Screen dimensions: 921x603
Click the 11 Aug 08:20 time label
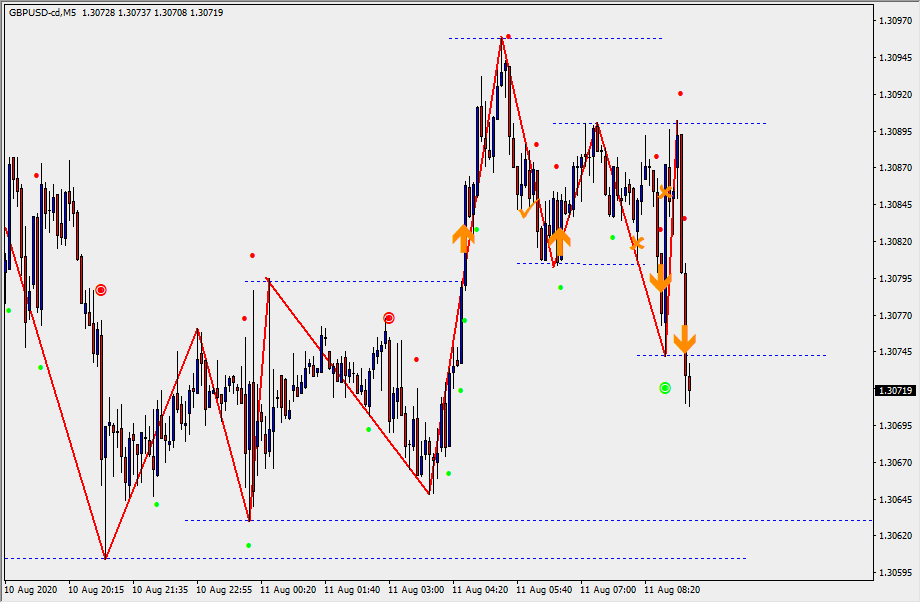(x=672, y=590)
